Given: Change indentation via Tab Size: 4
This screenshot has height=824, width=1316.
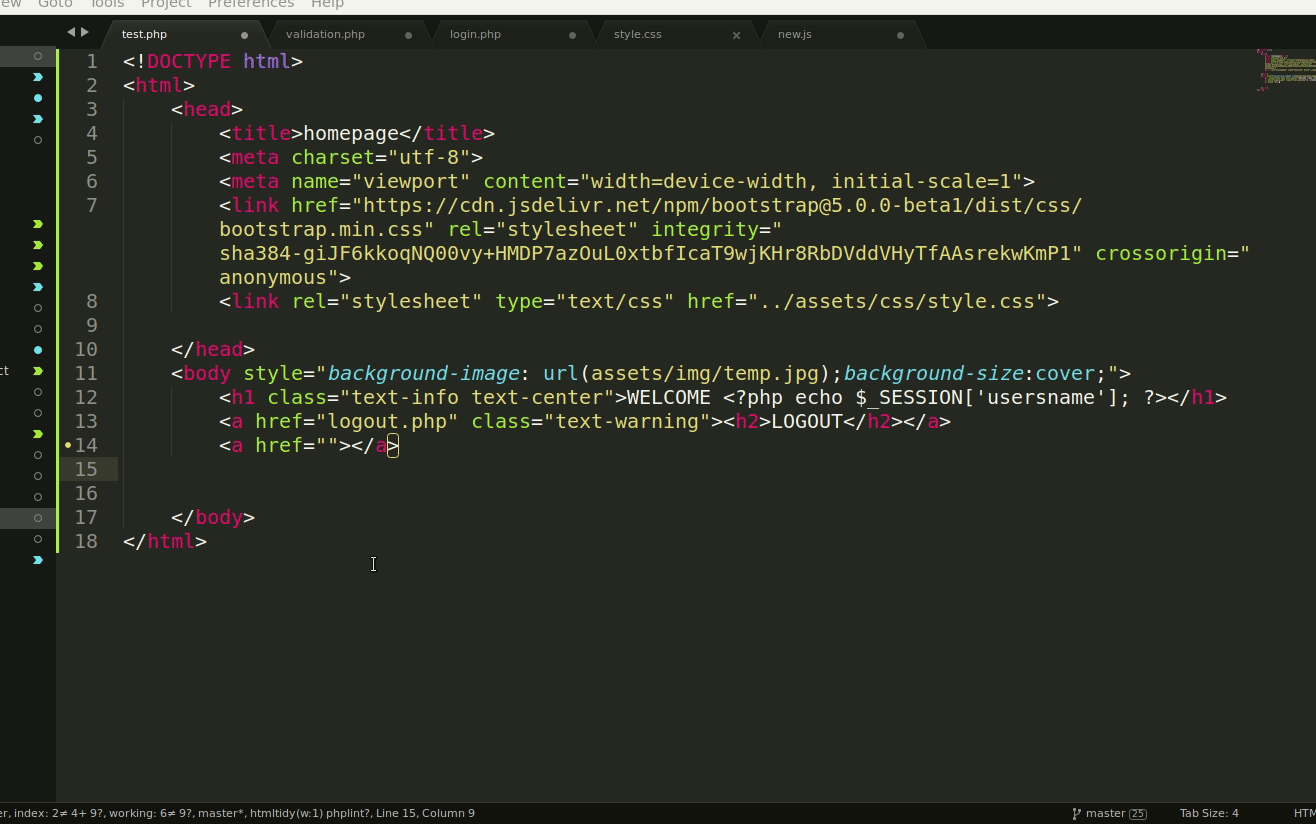Looking at the screenshot, I should [x=1209, y=813].
